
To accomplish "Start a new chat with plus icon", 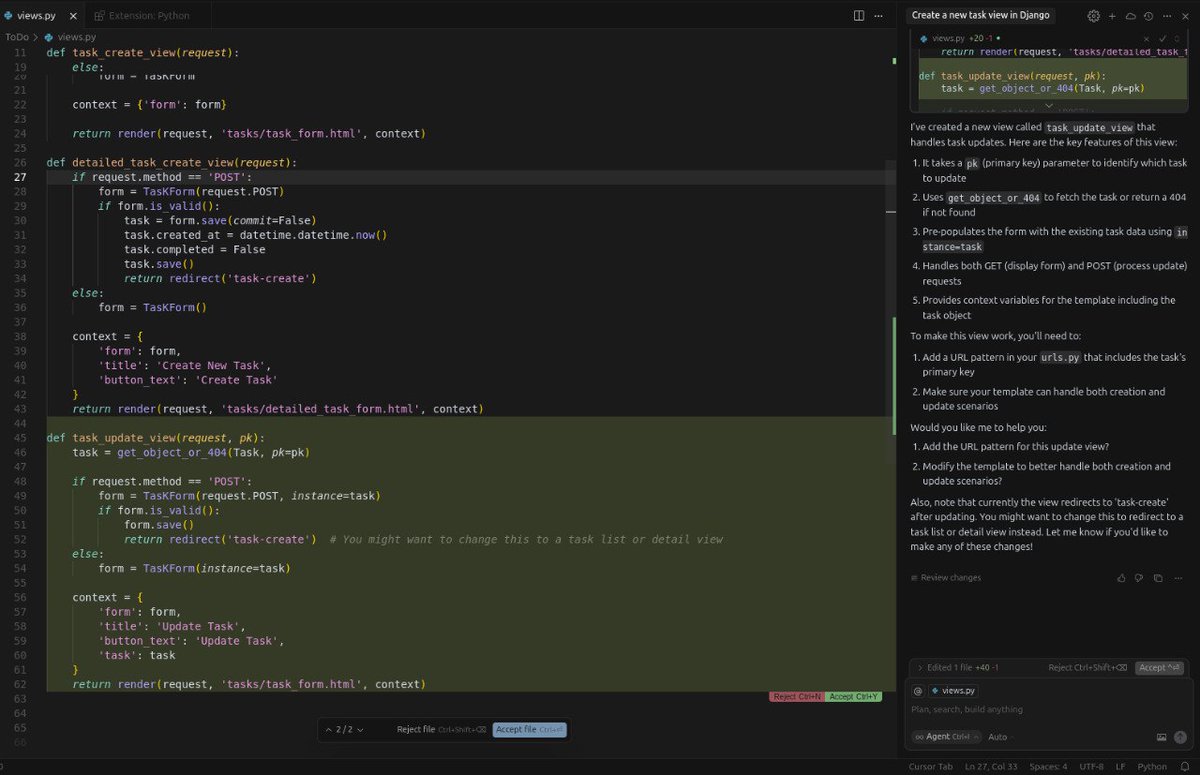I will (1112, 16).
